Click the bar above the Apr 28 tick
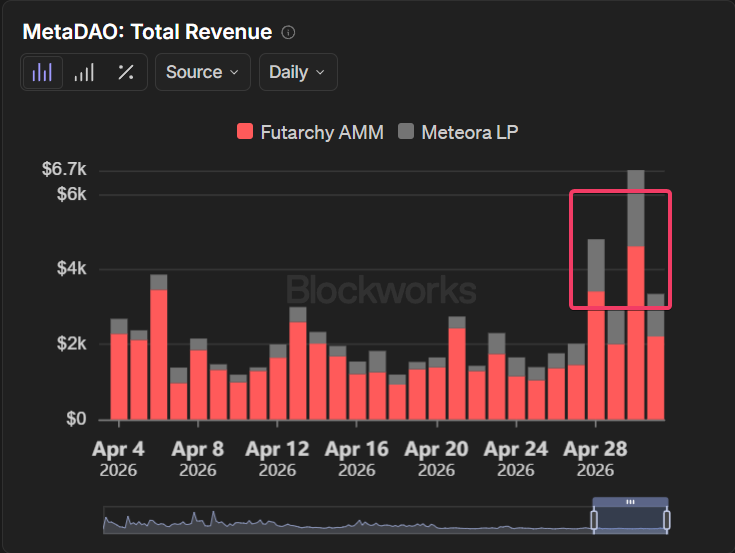 pyautogui.click(x=596, y=329)
